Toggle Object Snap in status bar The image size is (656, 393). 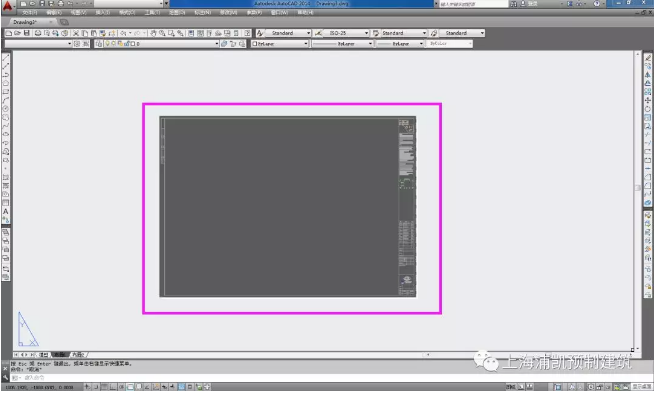click(x=131, y=387)
